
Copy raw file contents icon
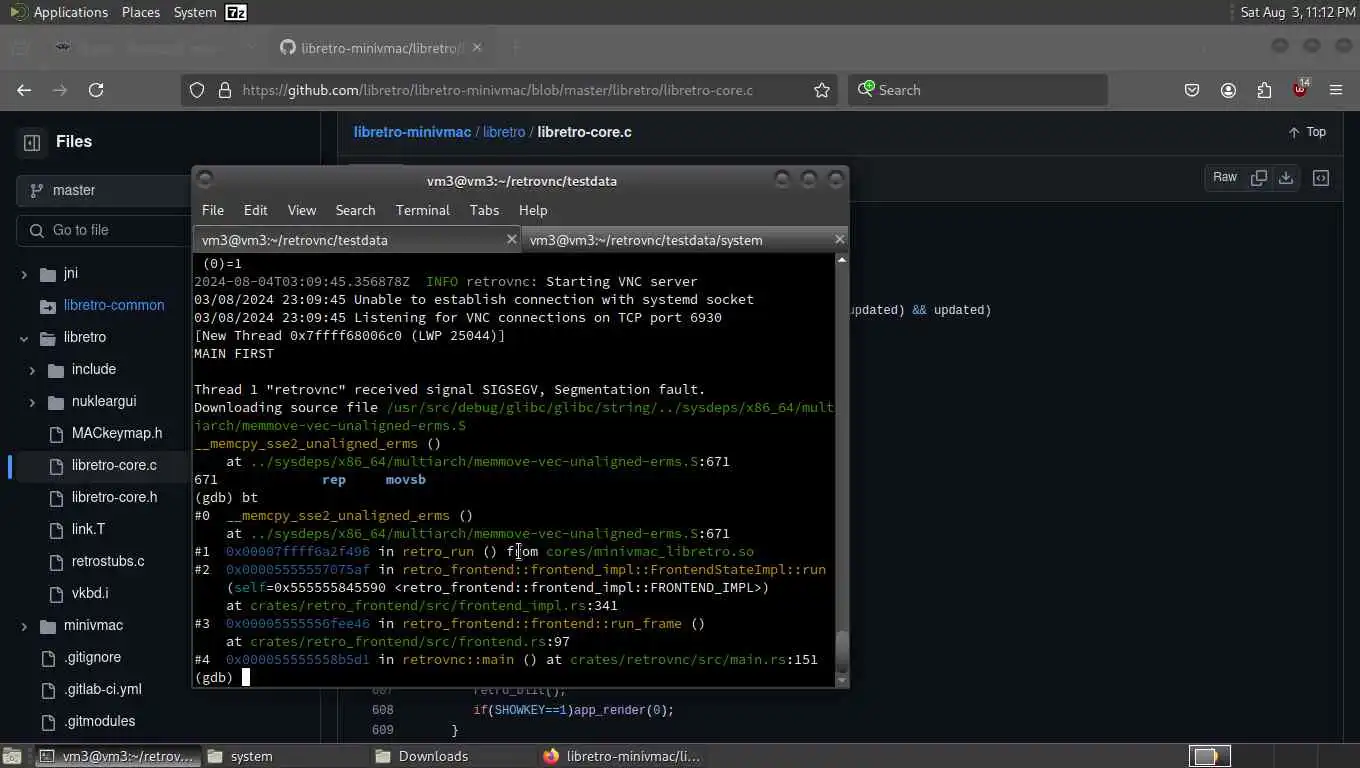(x=1259, y=177)
